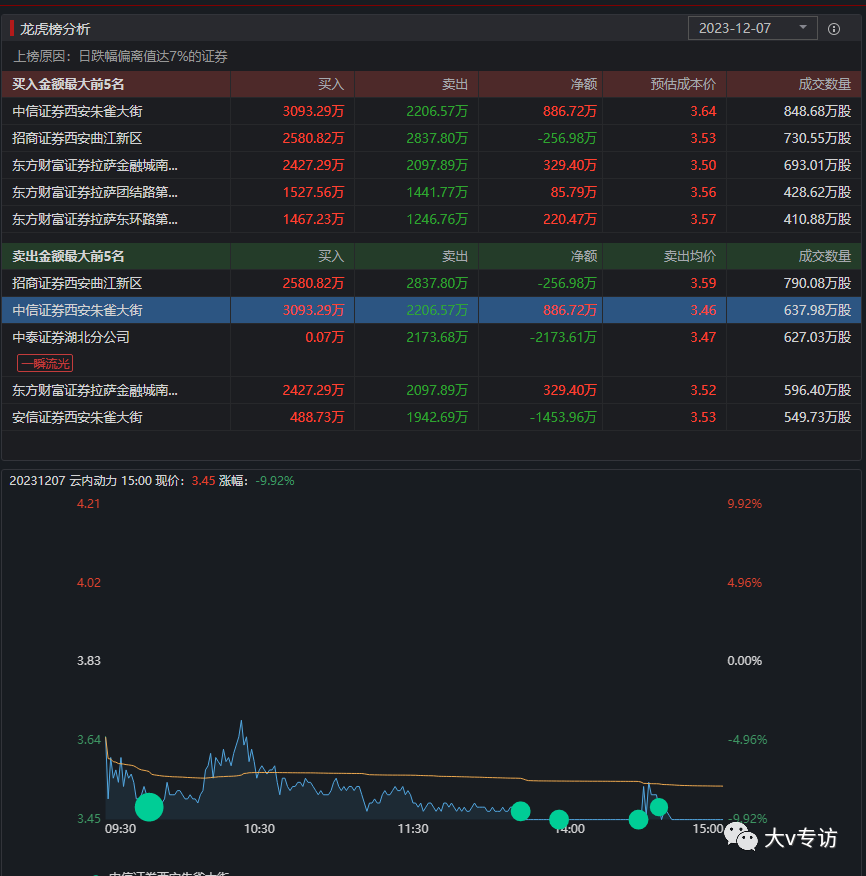
Task: Click the 4.02 price axis label
Action: 89,583
